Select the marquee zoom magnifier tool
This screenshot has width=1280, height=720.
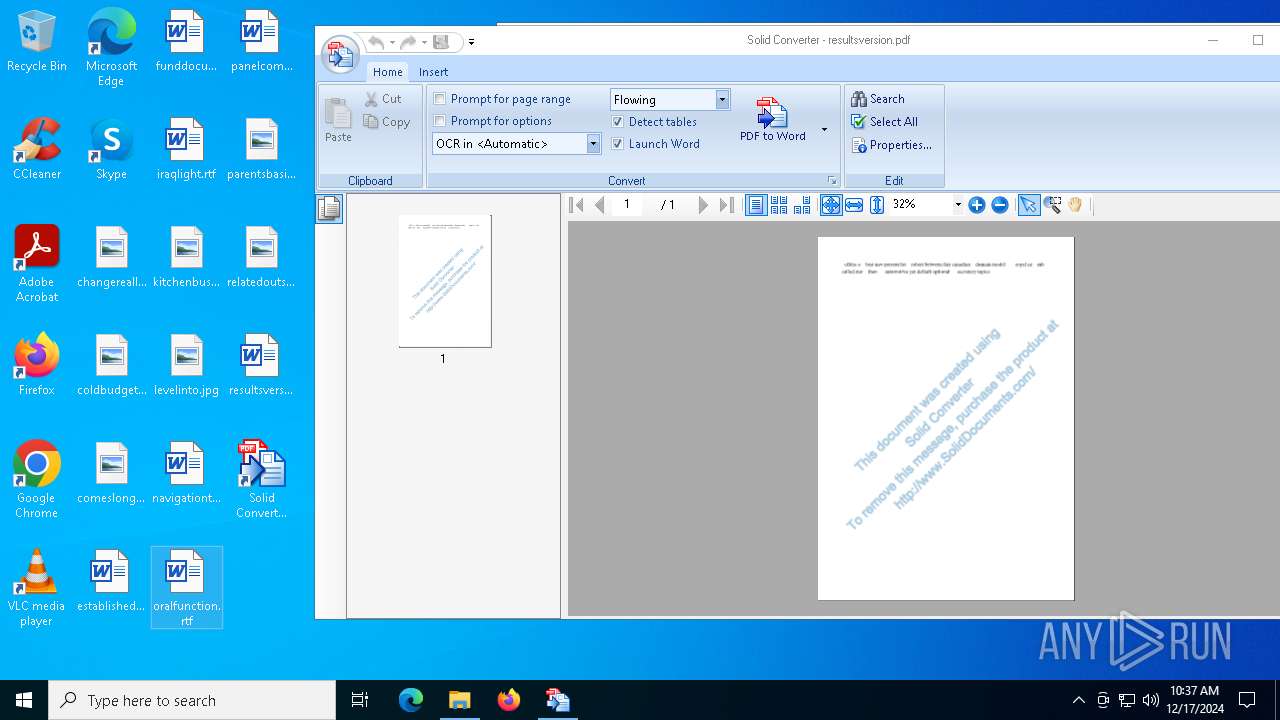tap(1052, 205)
